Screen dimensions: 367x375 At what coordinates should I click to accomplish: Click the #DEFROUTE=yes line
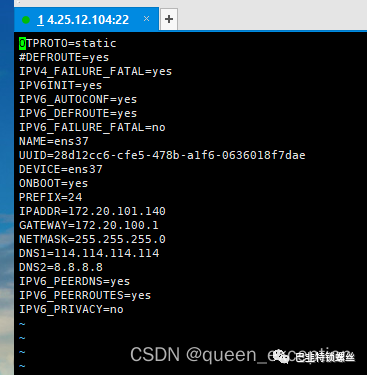pyautogui.click(x=64, y=57)
